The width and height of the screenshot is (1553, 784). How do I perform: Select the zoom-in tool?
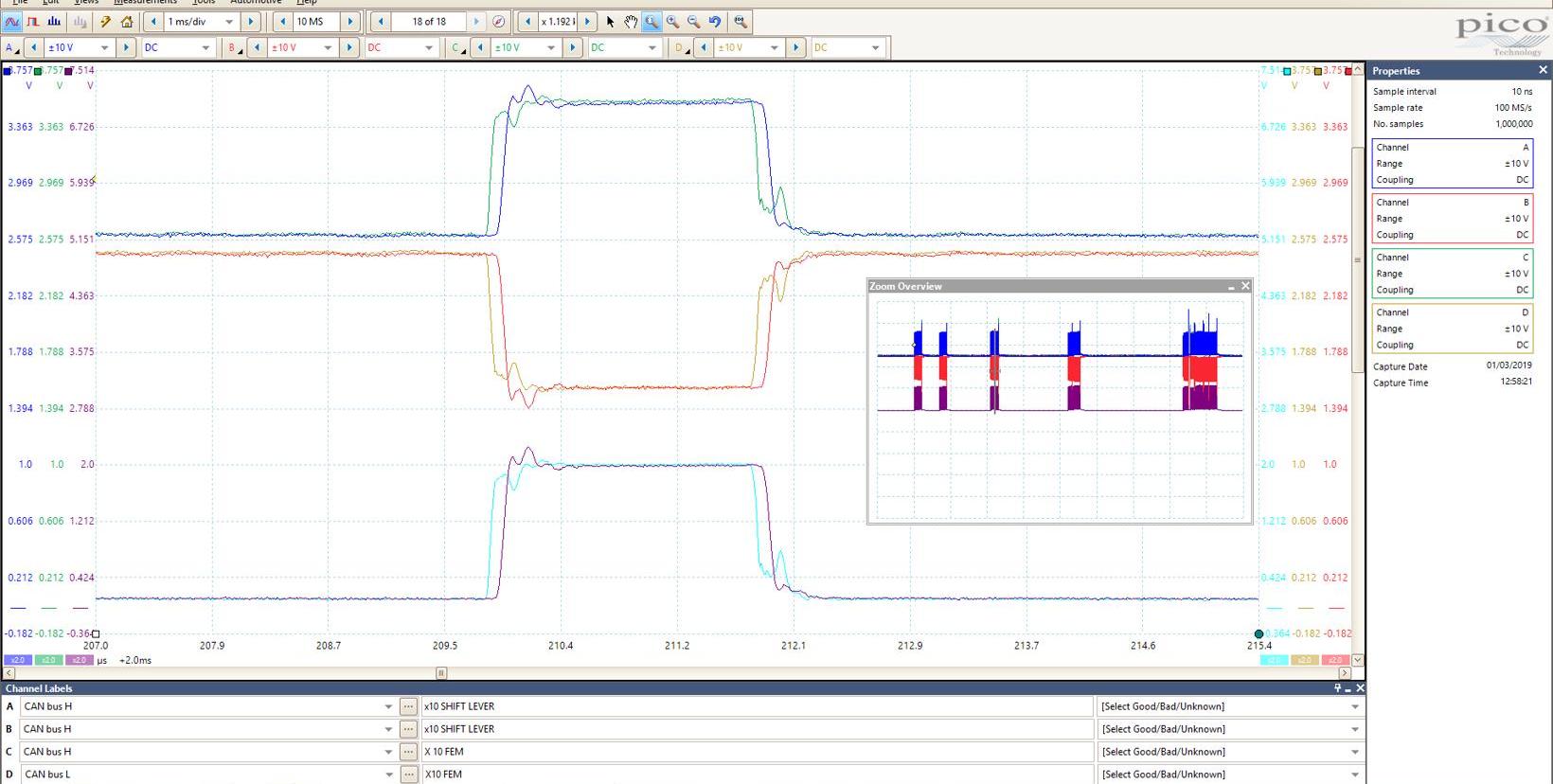click(x=672, y=22)
